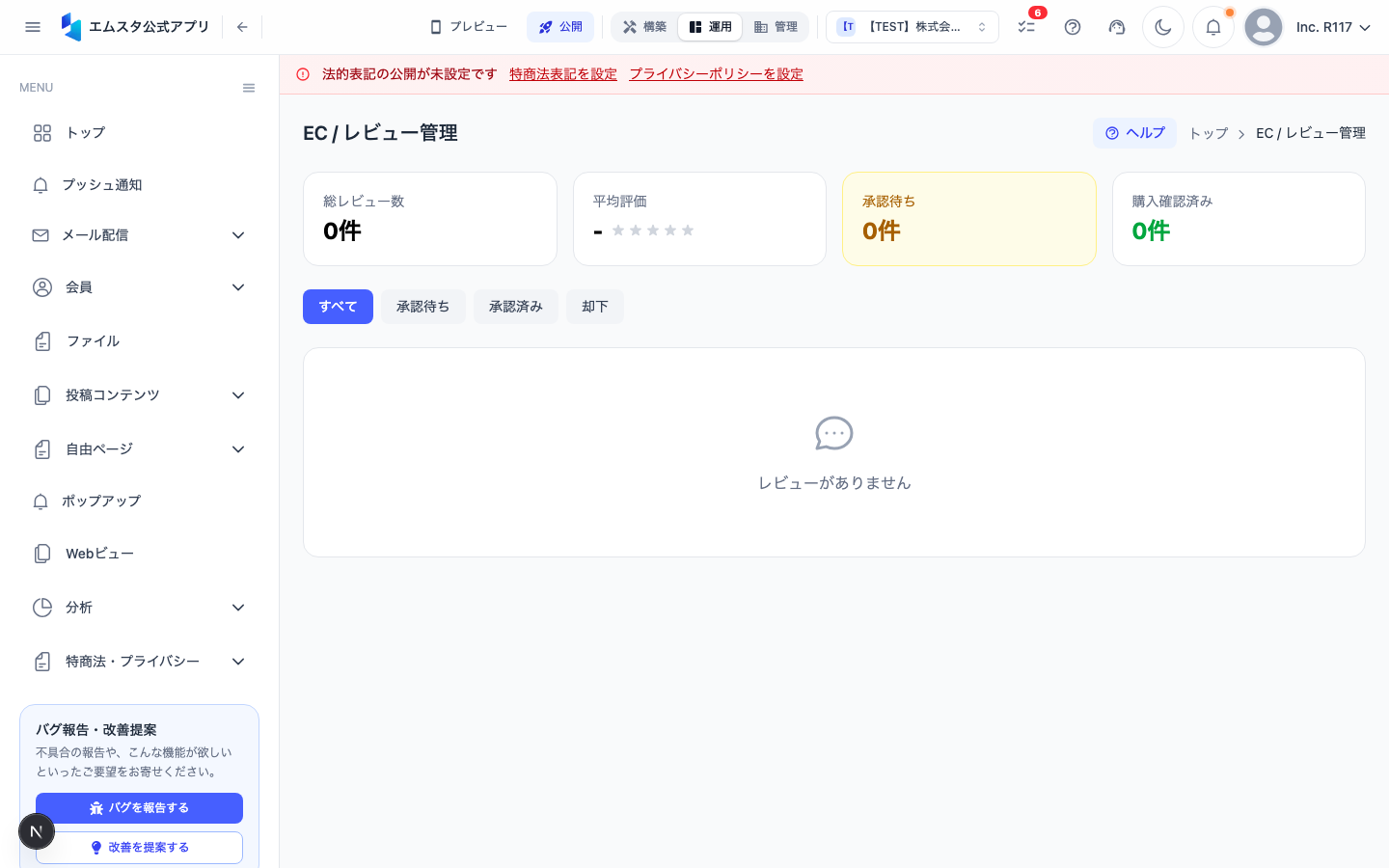Open ファイル in the sidebar

click(139, 341)
